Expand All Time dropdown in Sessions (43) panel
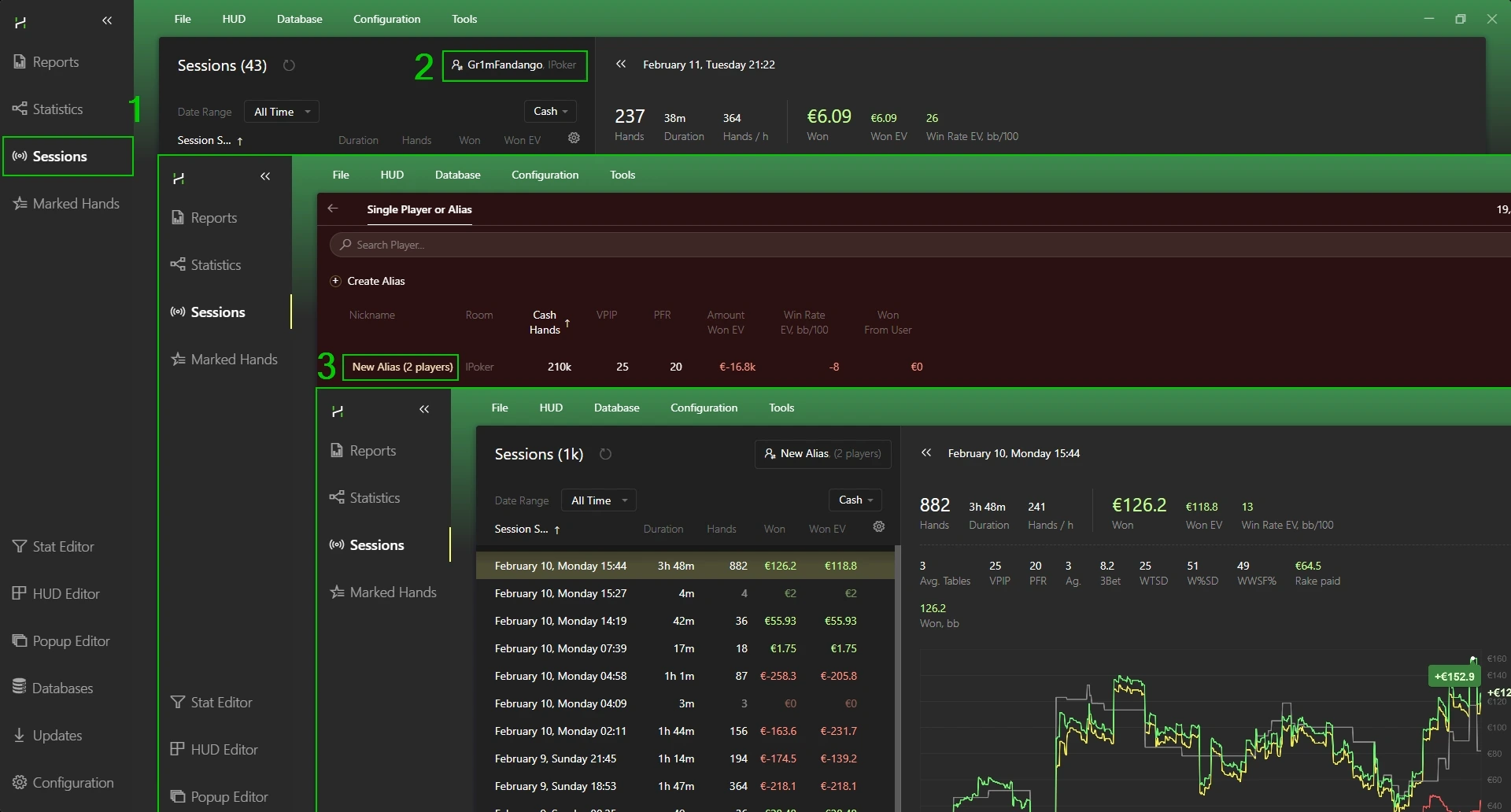Image resolution: width=1511 pixels, height=812 pixels. coord(281,112)
